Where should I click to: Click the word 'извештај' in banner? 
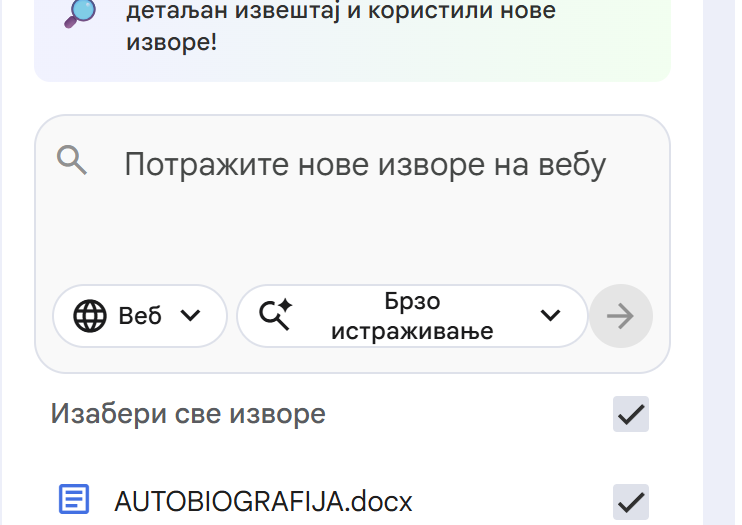click(x=288, y=12)
